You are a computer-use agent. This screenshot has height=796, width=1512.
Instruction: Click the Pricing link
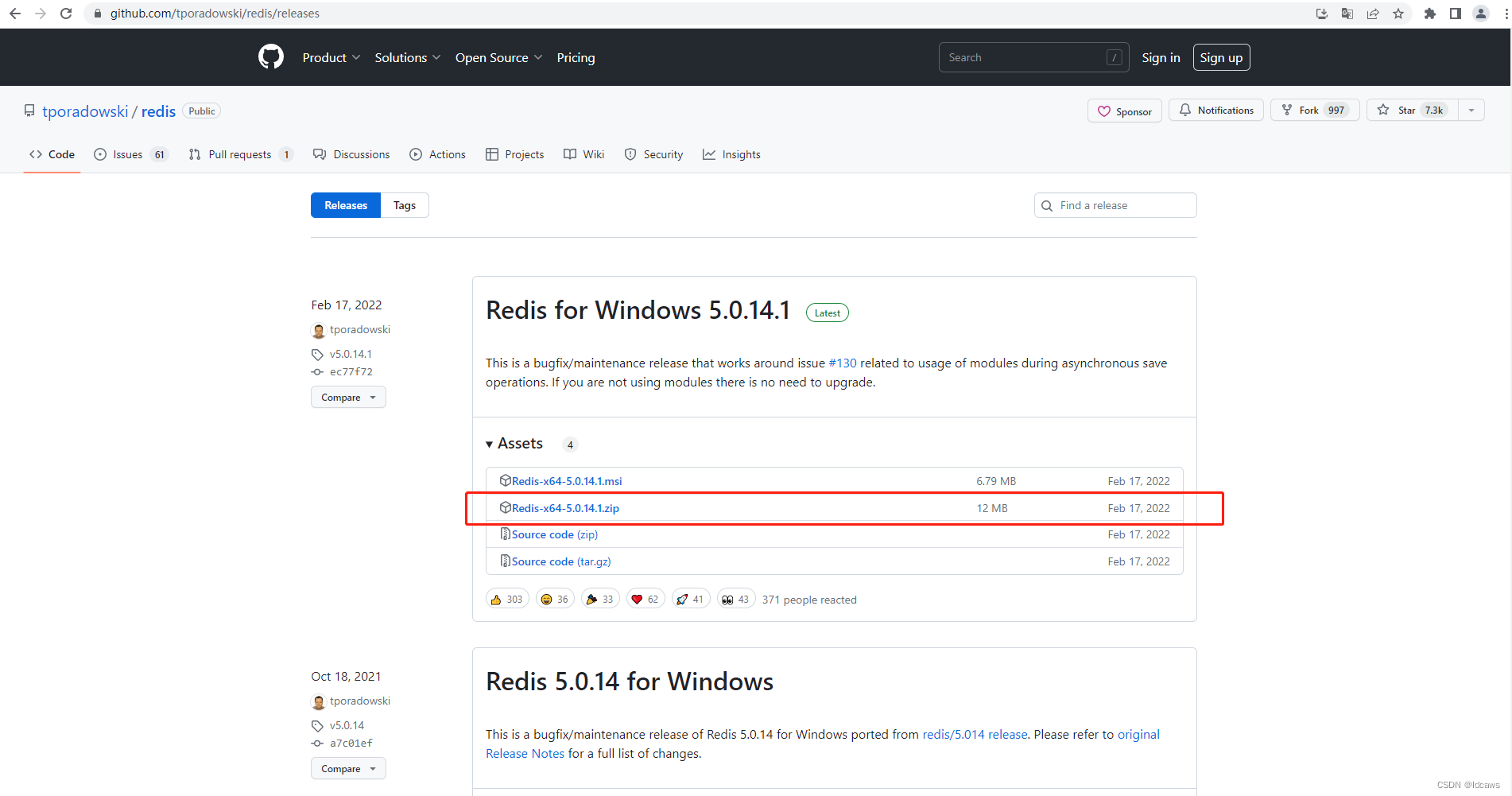click(576, 57)
